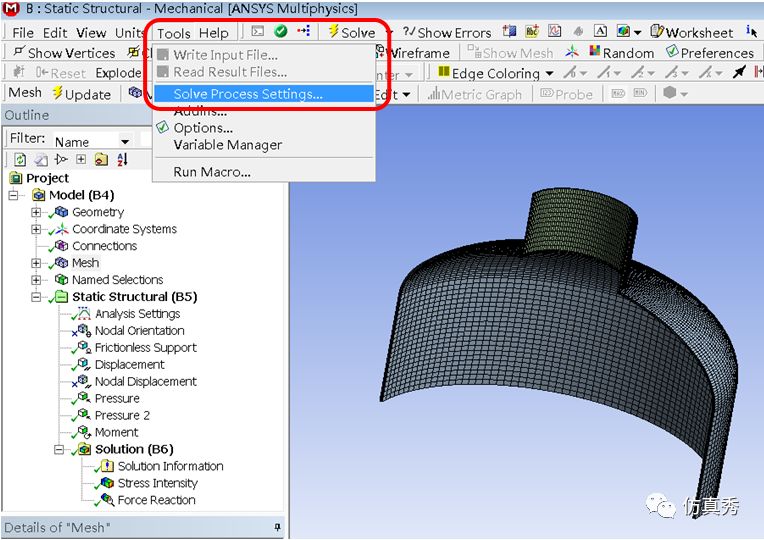764x540 pixels.
Task: Open the File menu
Action: tap(23, 33)
